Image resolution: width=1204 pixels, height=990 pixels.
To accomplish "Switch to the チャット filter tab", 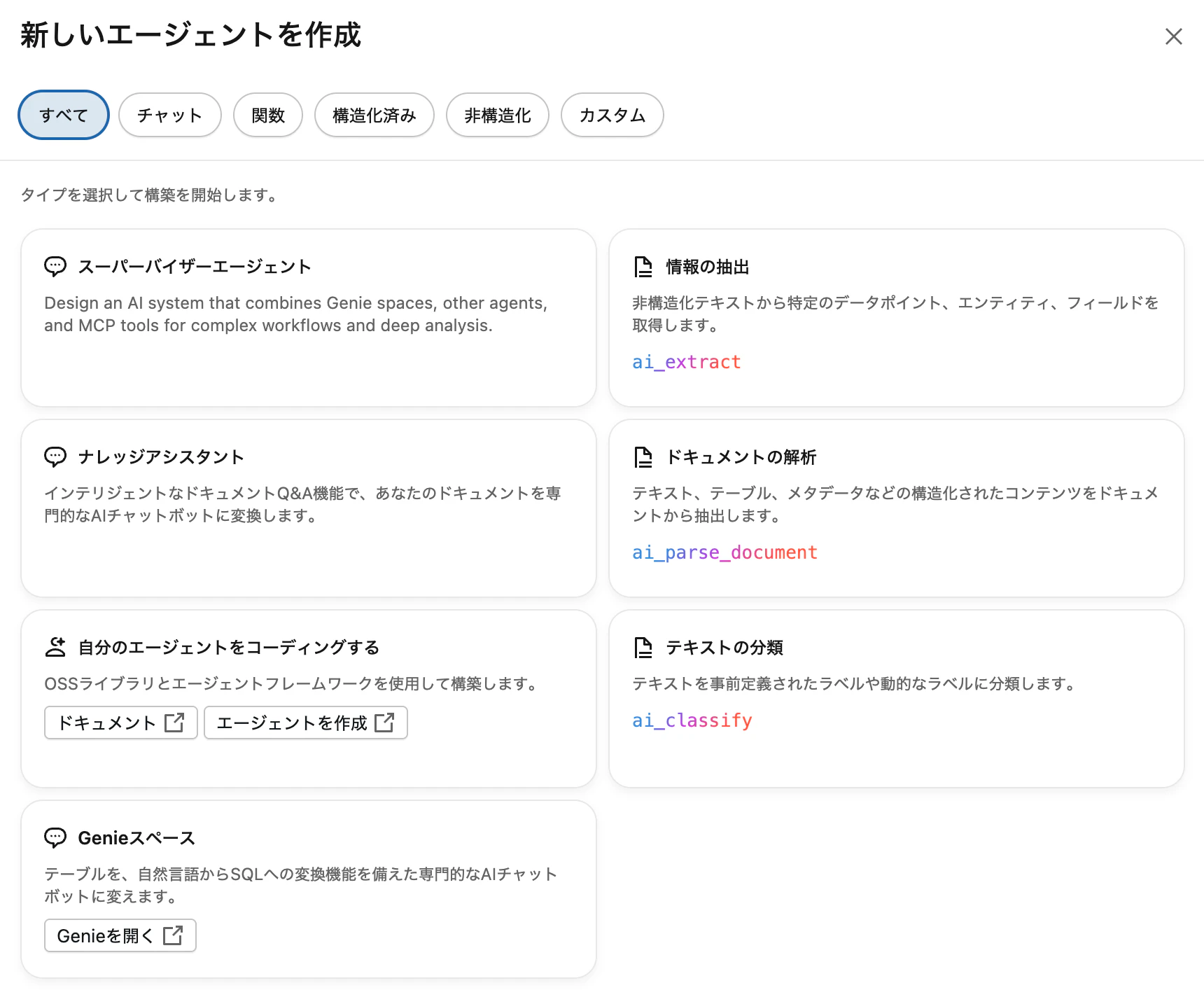I will (170, 115).
